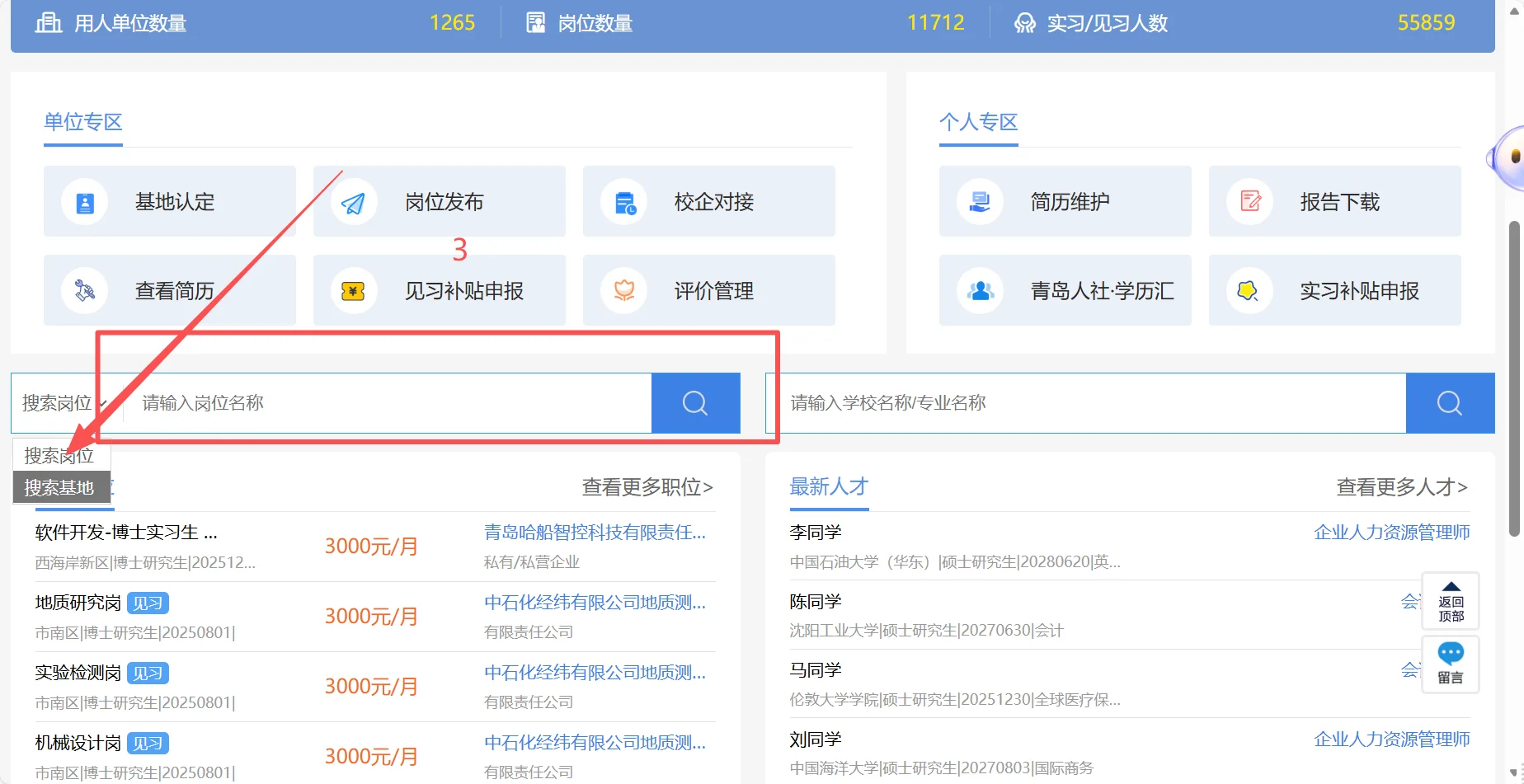
Task: Select the 基地认定 icon in 单位专区
Action: pyautogui.click(x=169, y=201)
